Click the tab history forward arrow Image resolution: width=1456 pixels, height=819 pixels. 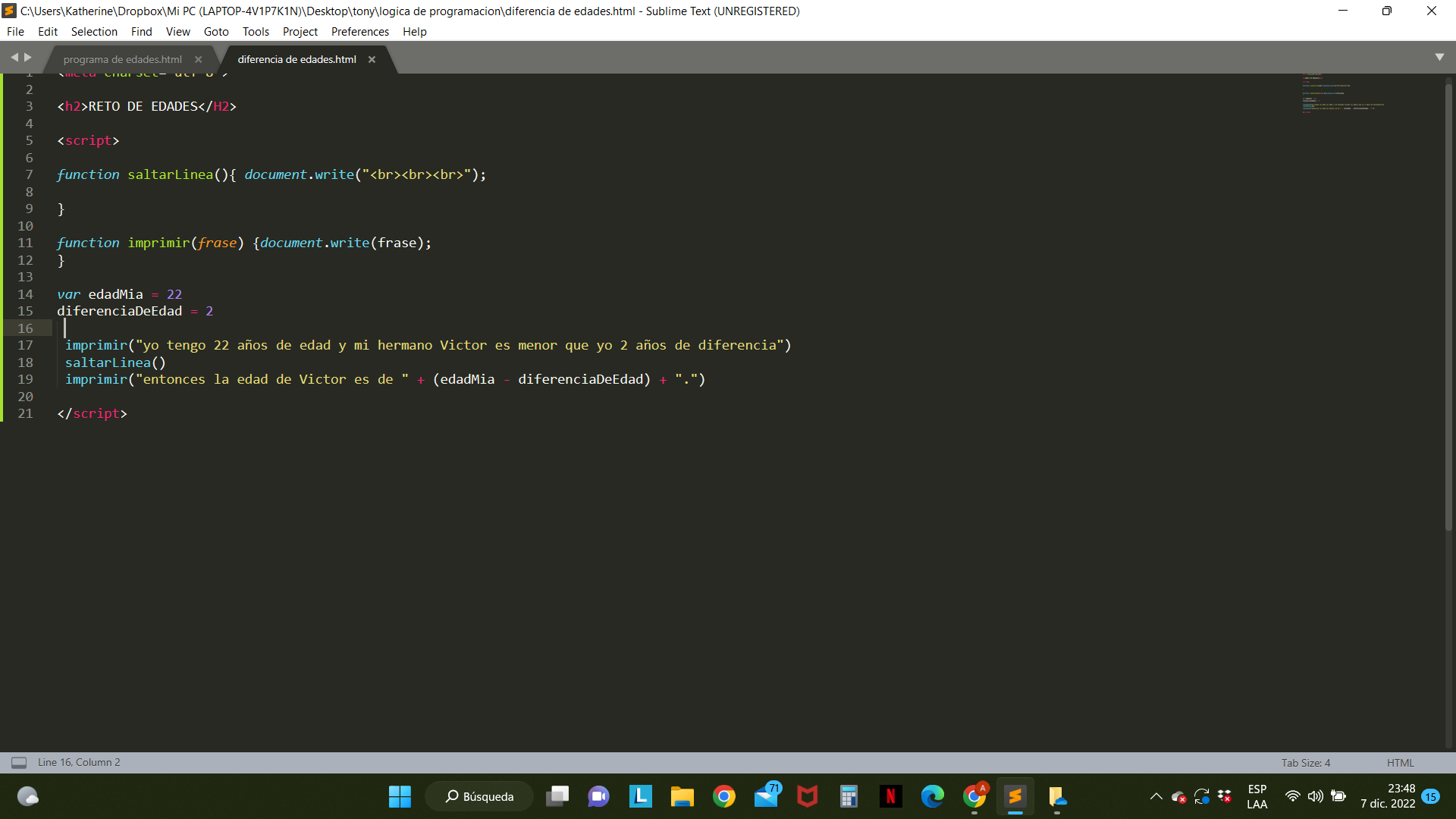tap(28, 58)
